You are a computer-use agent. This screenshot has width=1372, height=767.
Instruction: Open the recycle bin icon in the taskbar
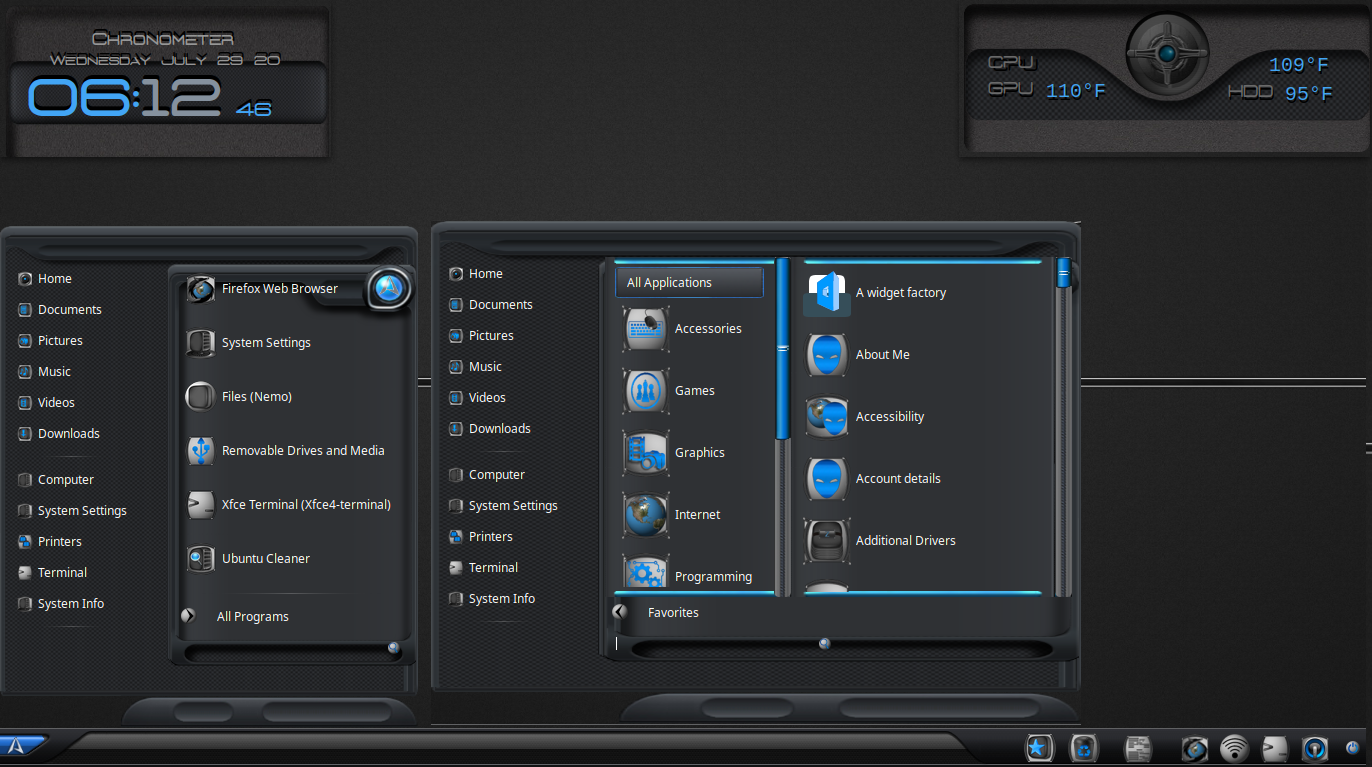(1084, 748)
